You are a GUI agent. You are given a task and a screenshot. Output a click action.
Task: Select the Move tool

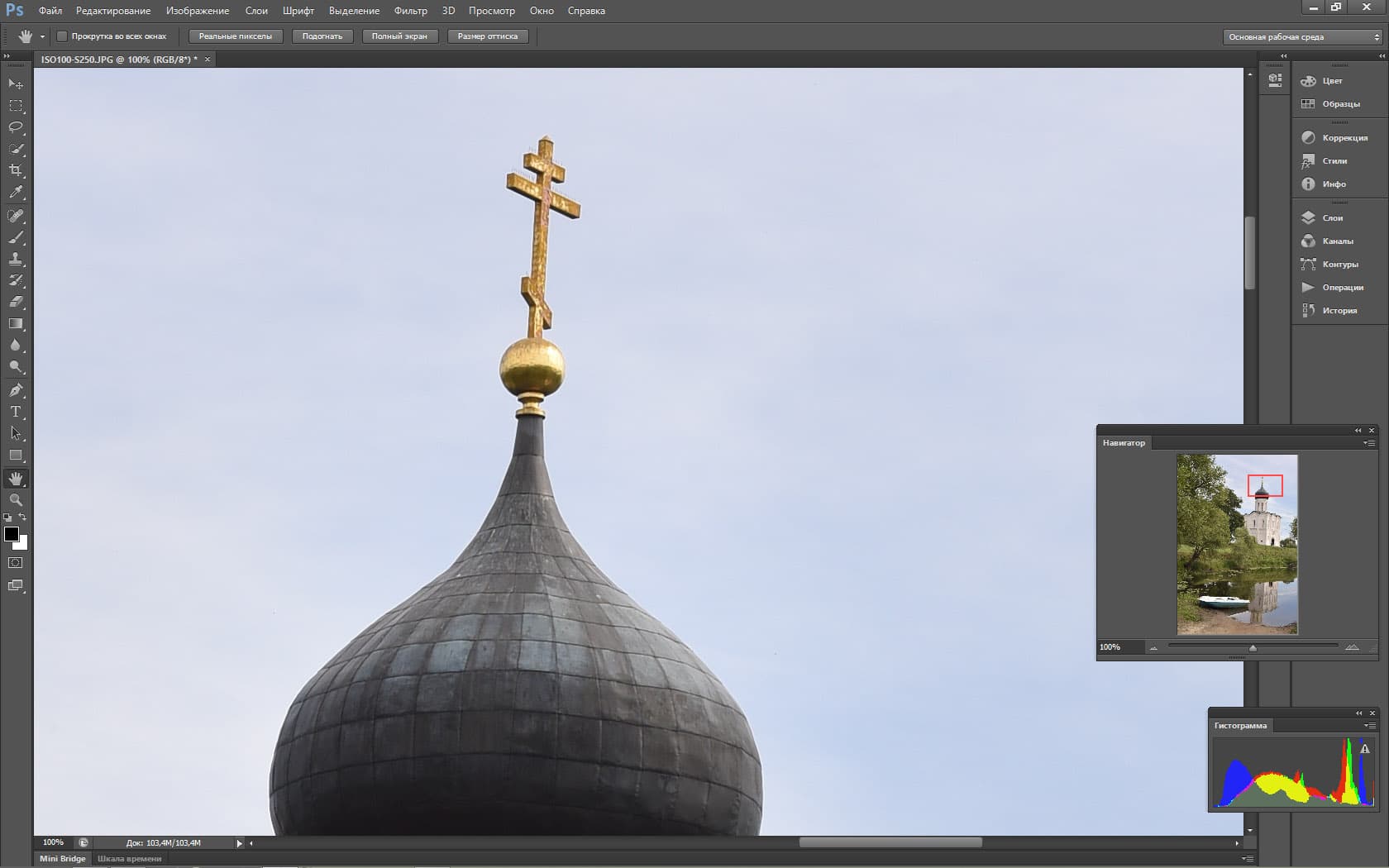[16, 84]
